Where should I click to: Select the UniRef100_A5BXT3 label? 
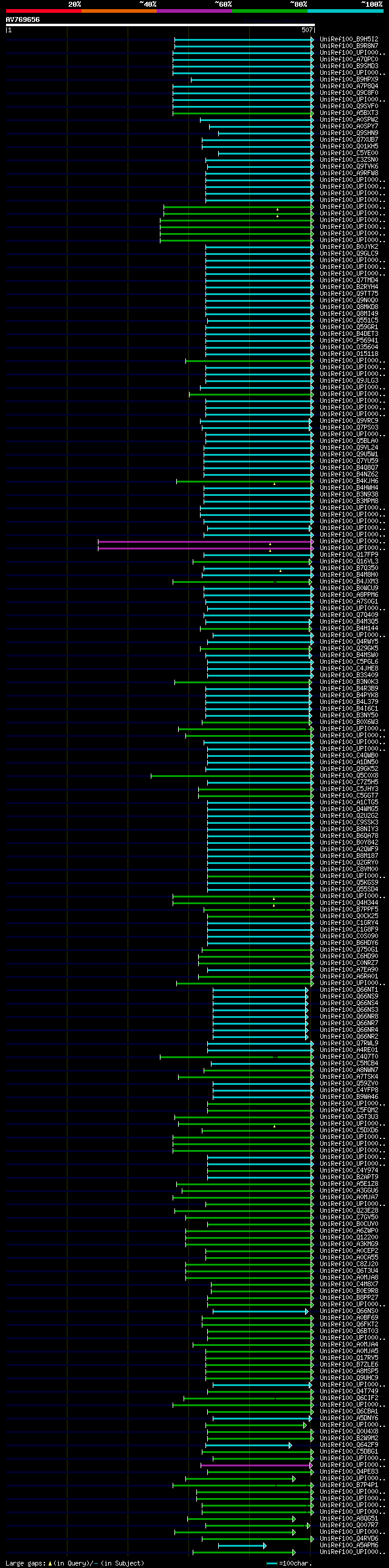tap(349, 113)
